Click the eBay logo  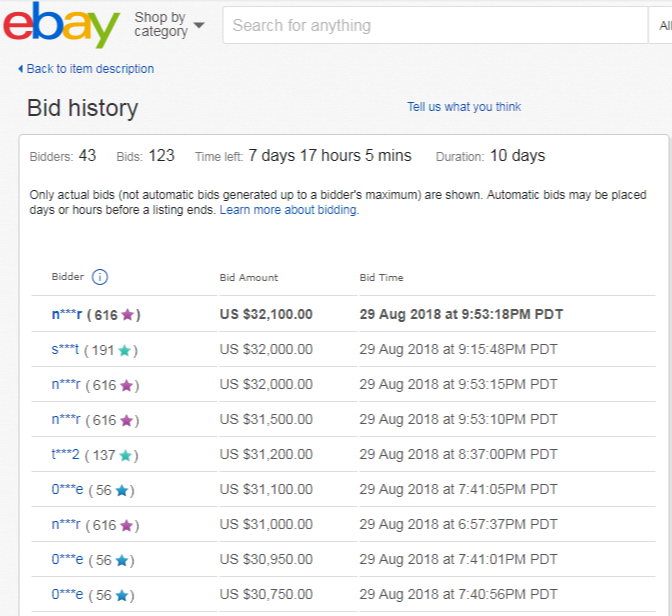pos(60,25)
